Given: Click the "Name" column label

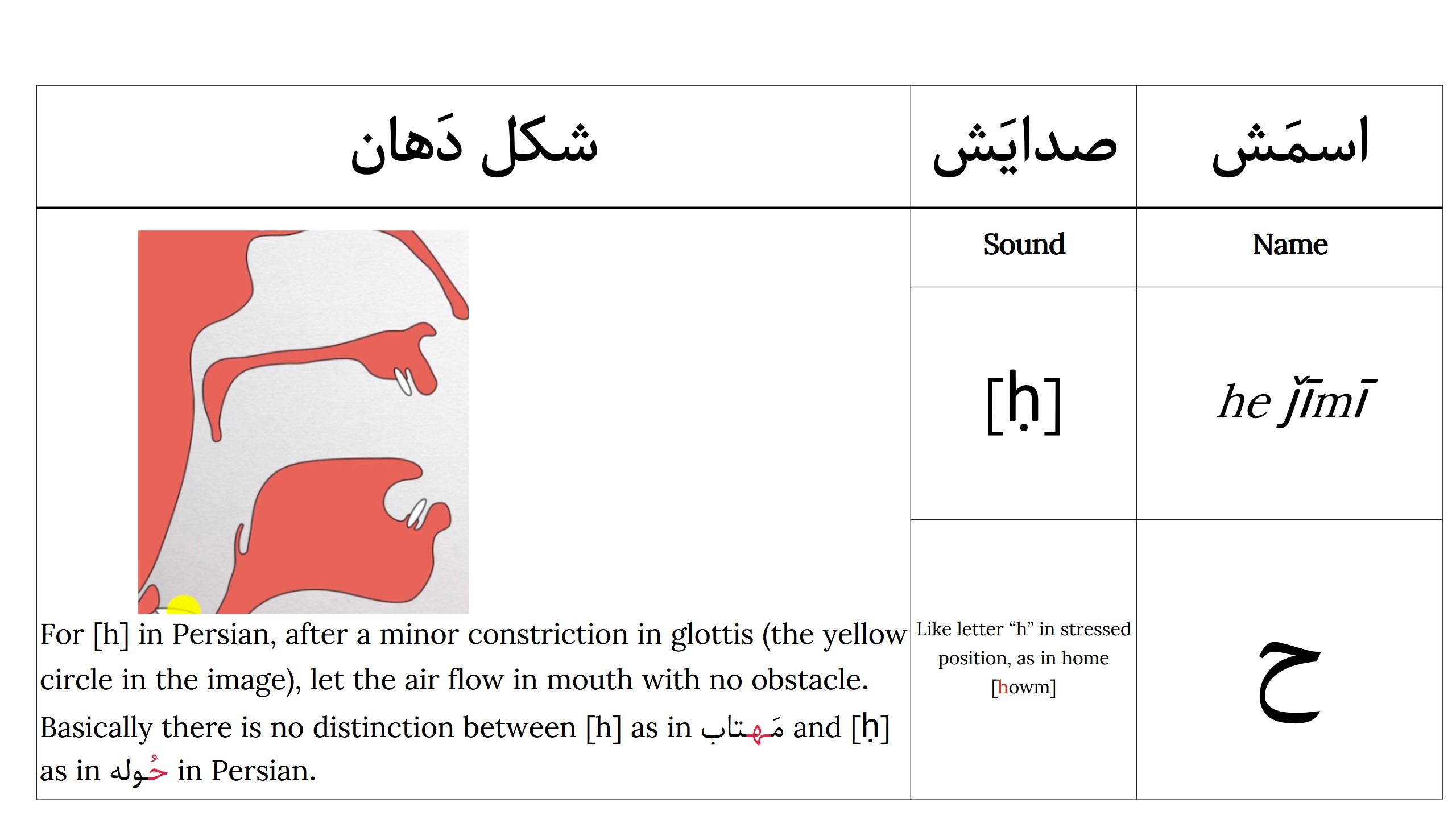Looking at the screenshot, I should click(1289, 245).
